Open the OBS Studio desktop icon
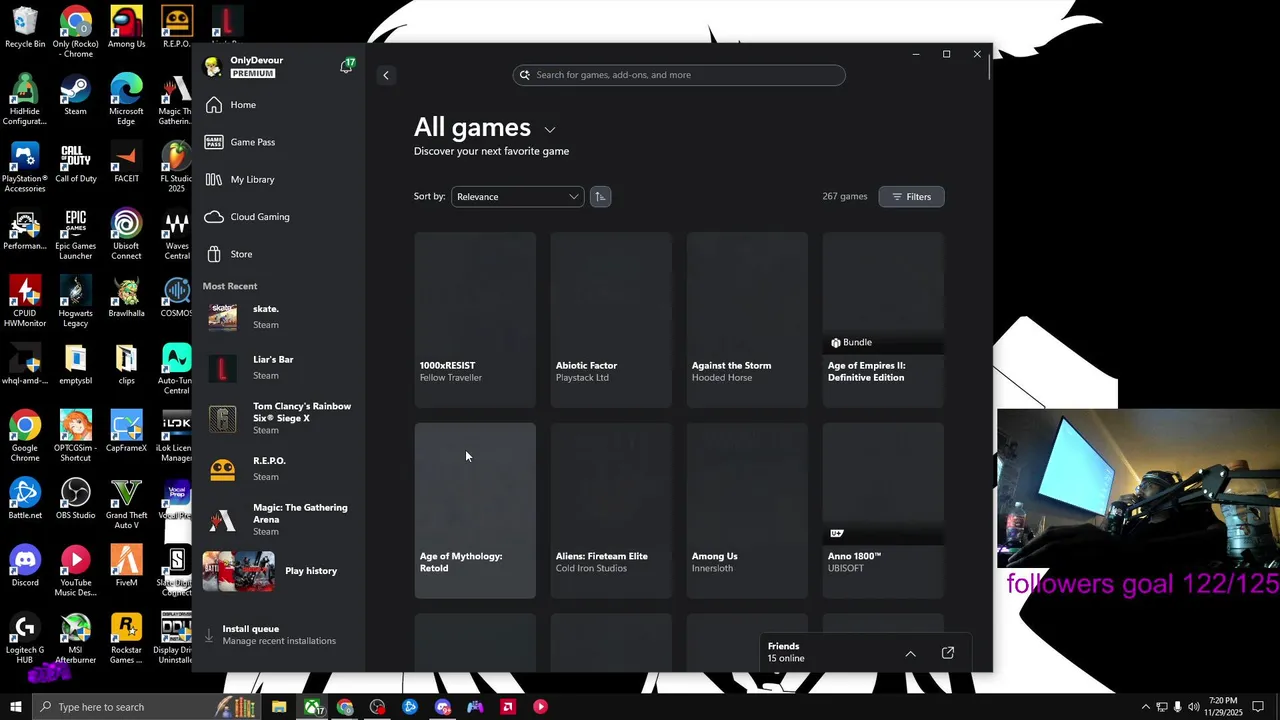The height and width of the screenshot is (720, 1280). [75, 499]
